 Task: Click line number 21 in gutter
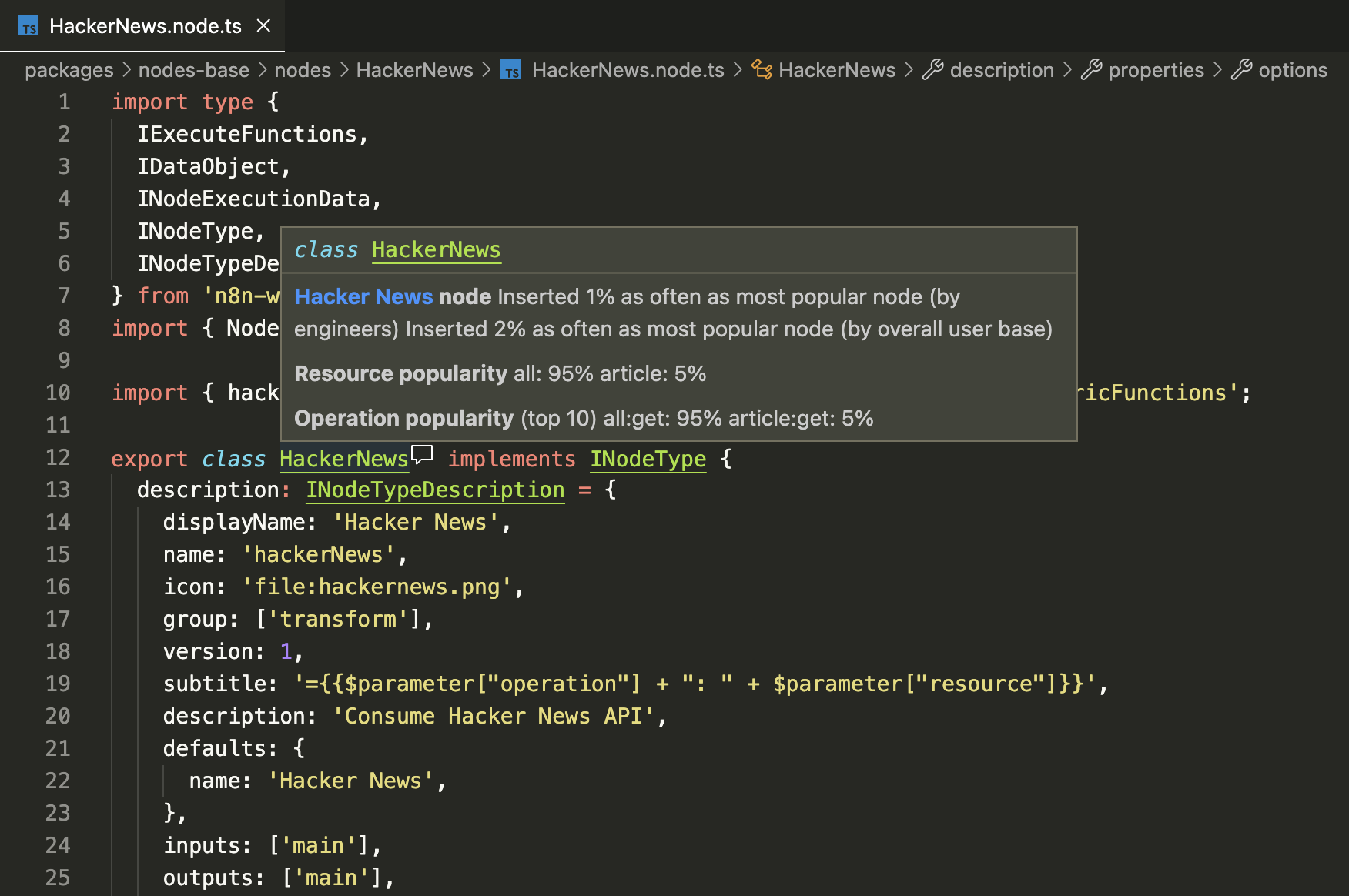58,748
